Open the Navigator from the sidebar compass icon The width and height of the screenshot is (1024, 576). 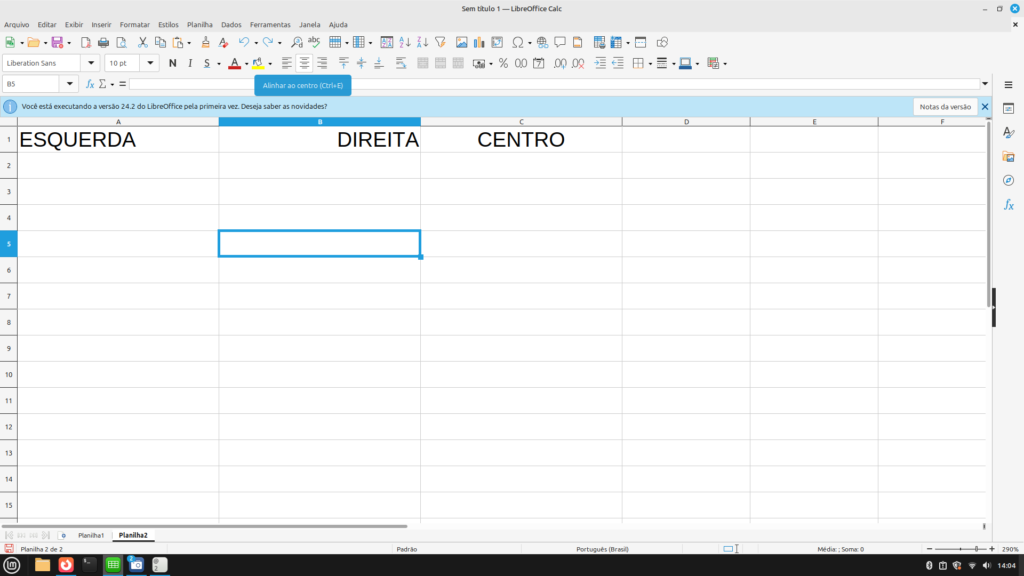point(1008,181)
